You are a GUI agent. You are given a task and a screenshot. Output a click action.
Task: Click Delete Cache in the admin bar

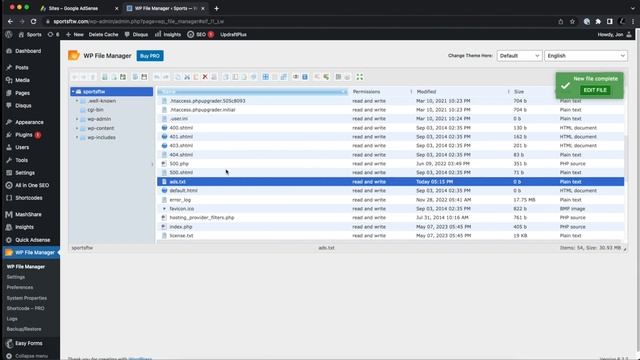click(103, 35)
